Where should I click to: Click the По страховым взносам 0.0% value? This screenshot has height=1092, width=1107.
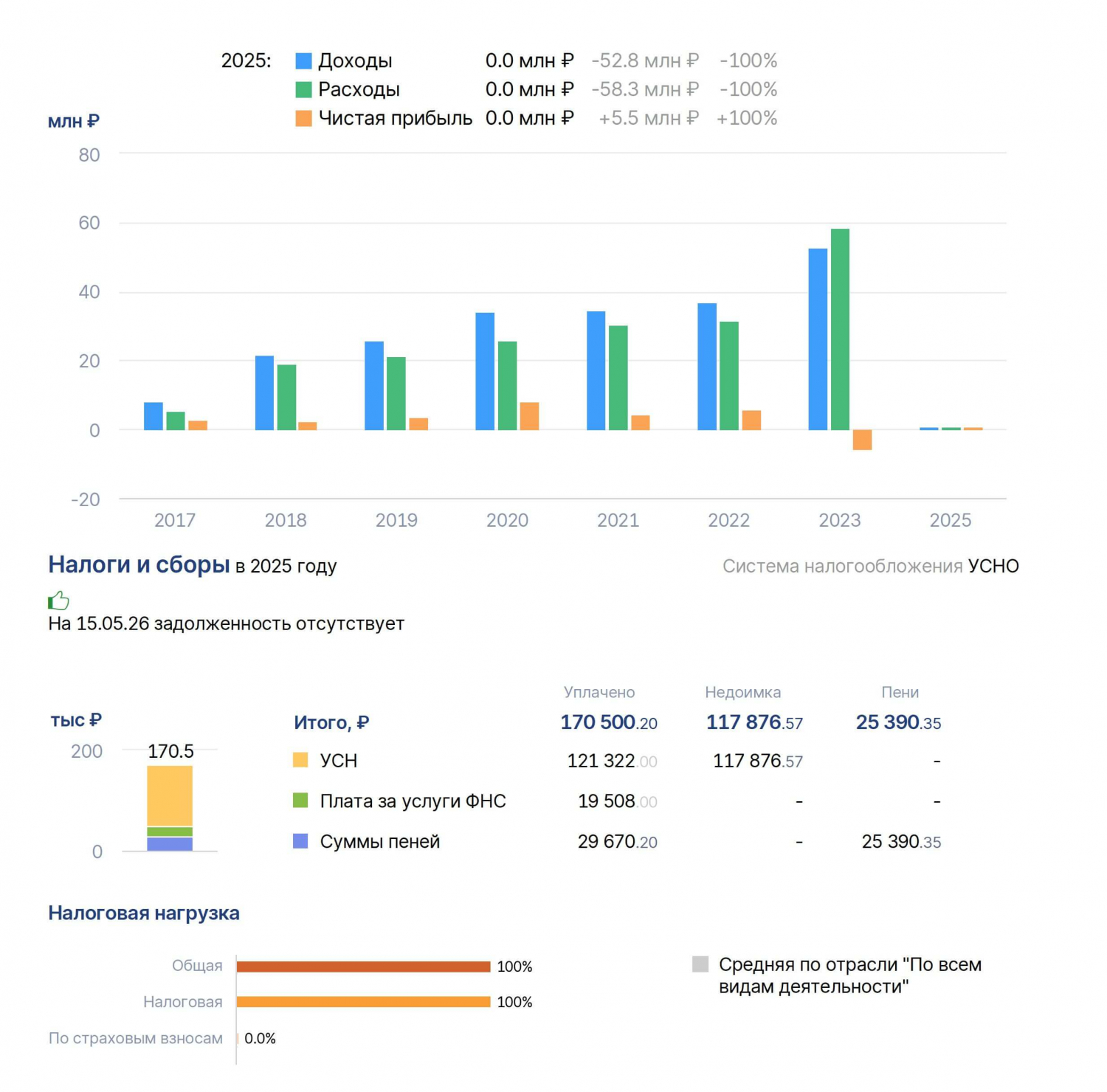tap(260, 1038)
